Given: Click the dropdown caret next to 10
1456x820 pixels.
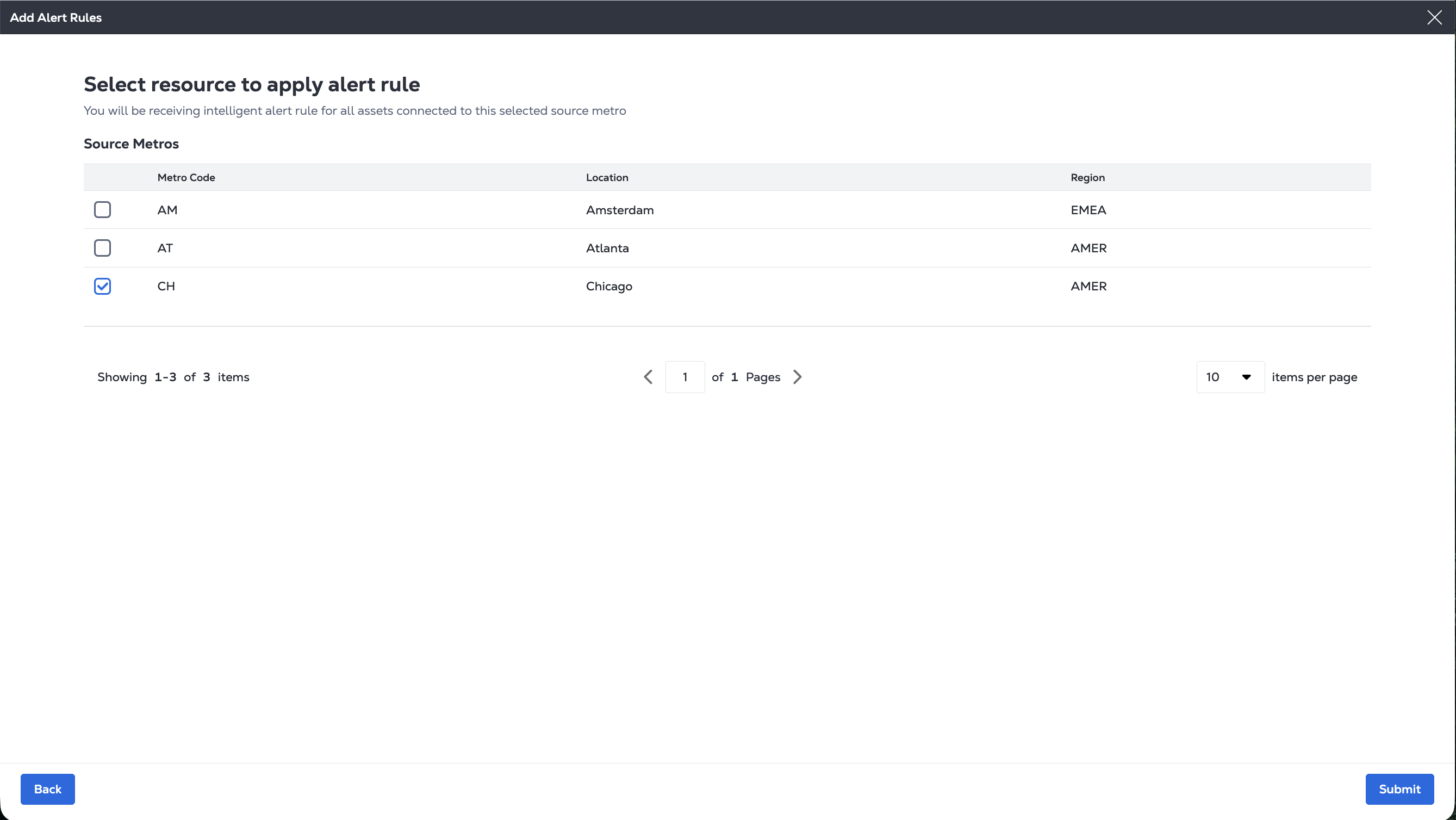Looking at the screenshot, I should coord(1246,377).
